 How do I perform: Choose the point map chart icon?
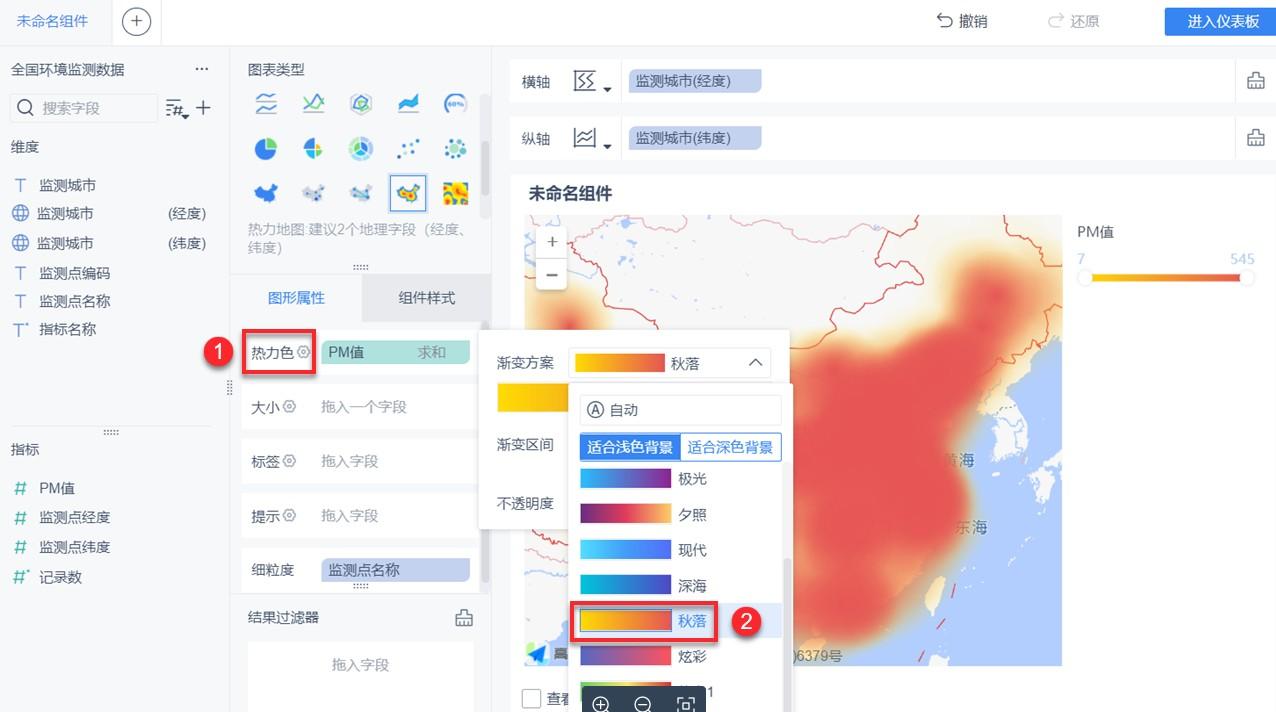point(313,193)
